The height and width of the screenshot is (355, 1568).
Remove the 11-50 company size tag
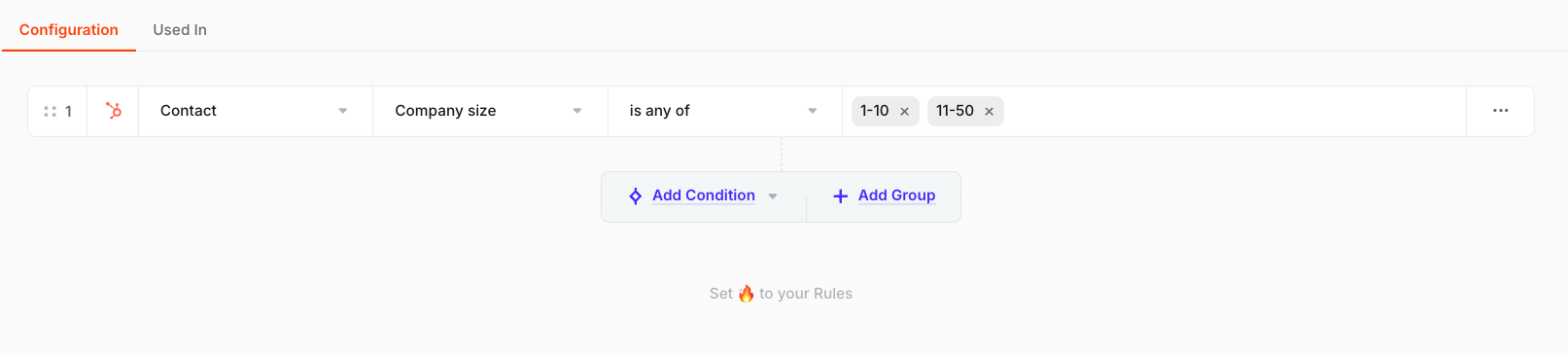click(x=989, y=112)
